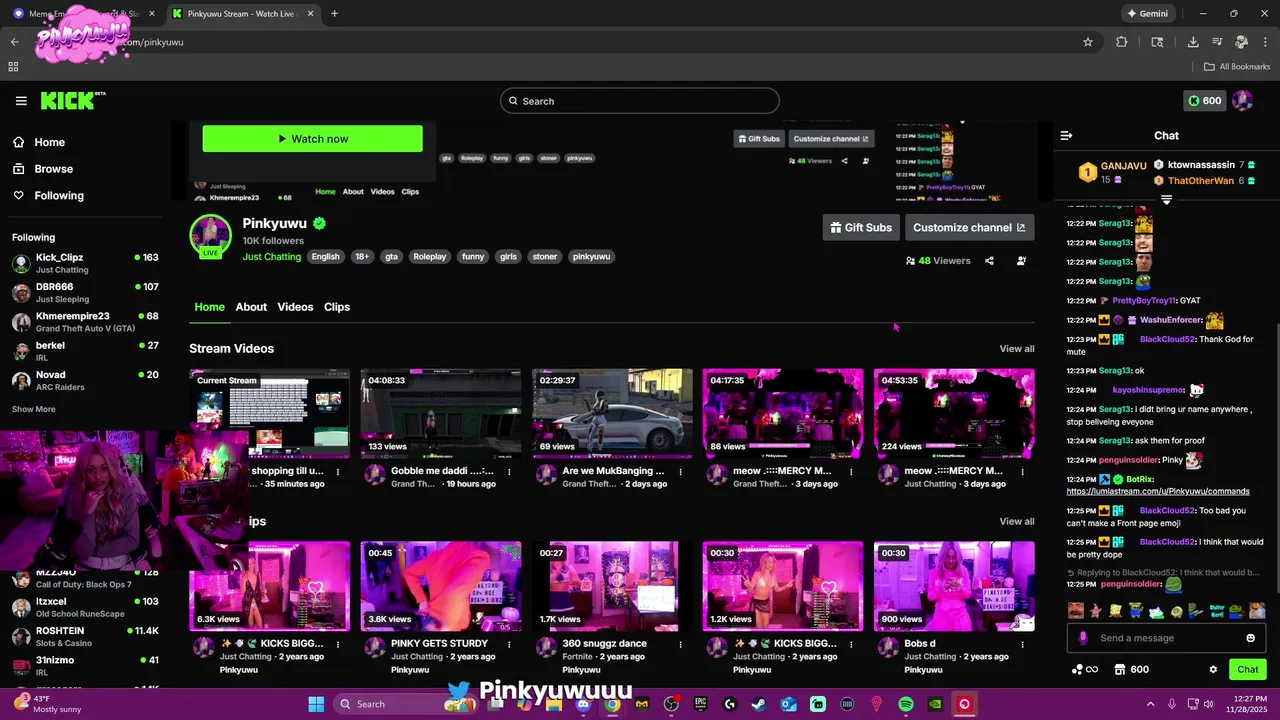Open Spotify from the taskbar
The image size is (1280, 720).
[906, 704]
